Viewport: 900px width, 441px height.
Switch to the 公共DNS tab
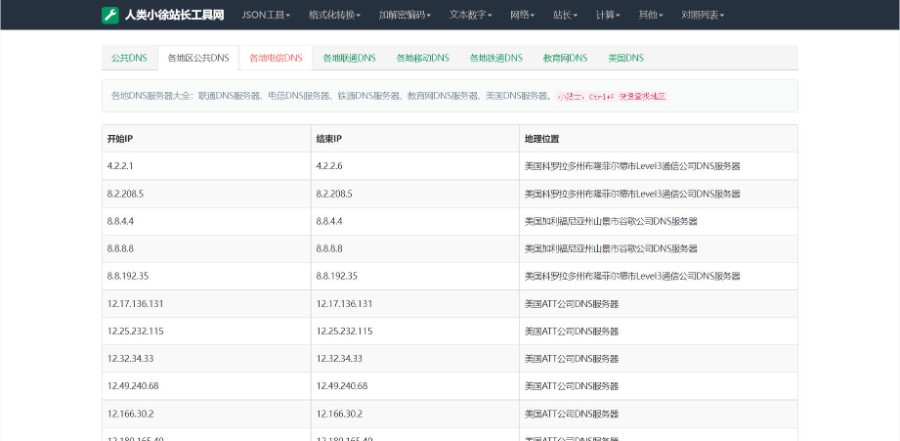[x=129, y=58]
